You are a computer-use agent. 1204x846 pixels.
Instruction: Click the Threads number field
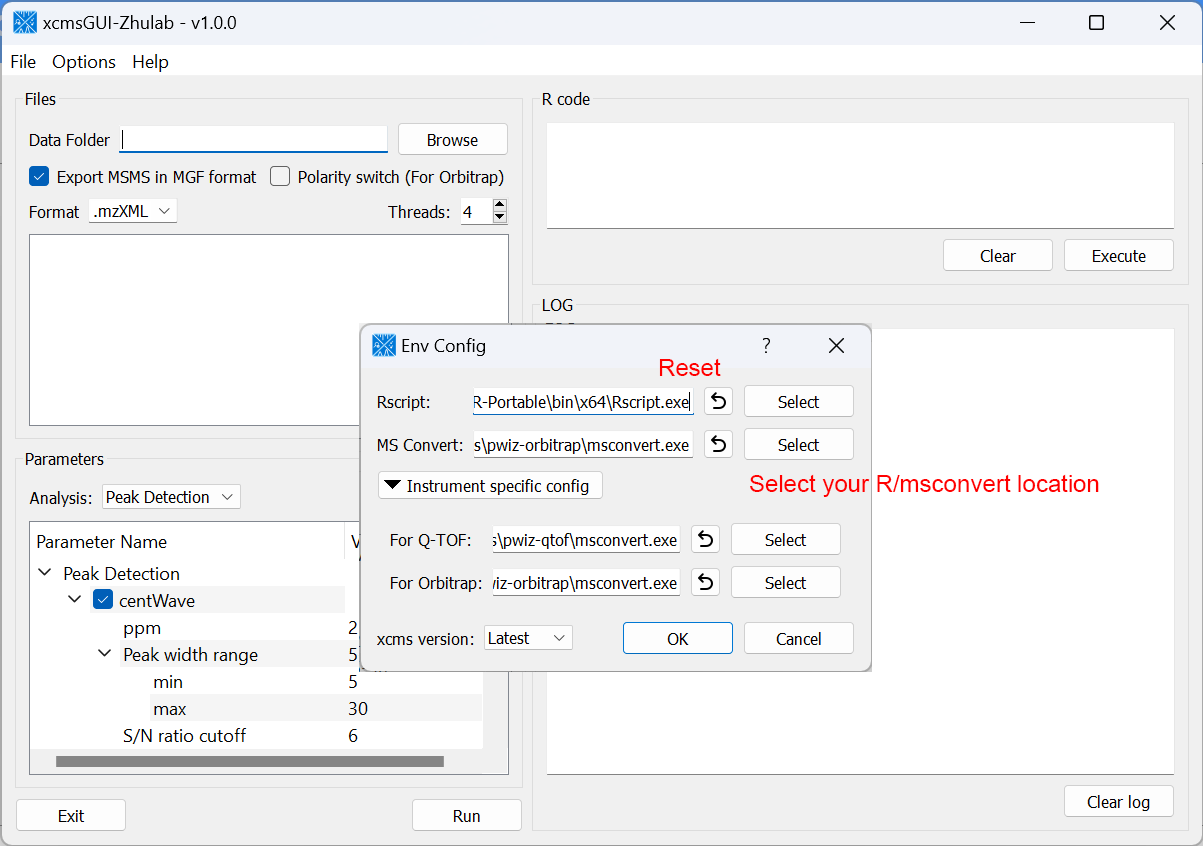(477, 212)
